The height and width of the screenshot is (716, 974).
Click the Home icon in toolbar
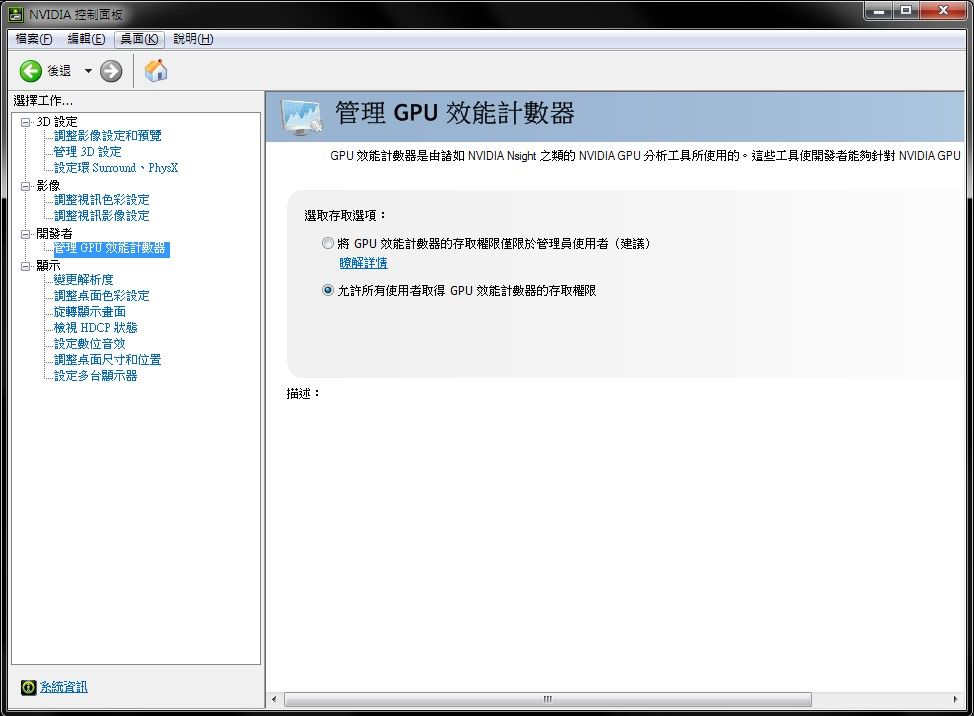156,71
